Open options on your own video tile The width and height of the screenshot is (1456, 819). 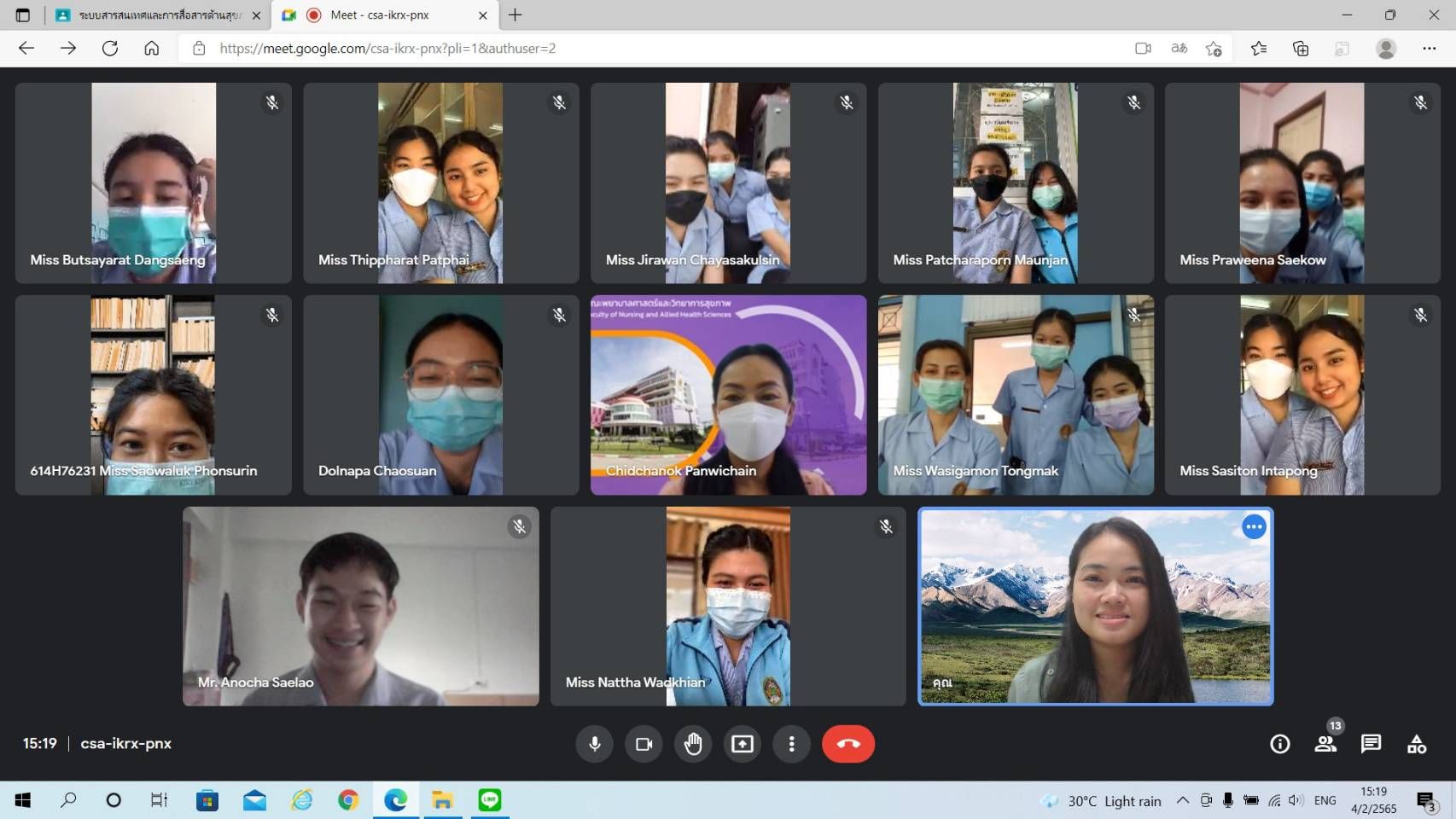(1253, 527)
